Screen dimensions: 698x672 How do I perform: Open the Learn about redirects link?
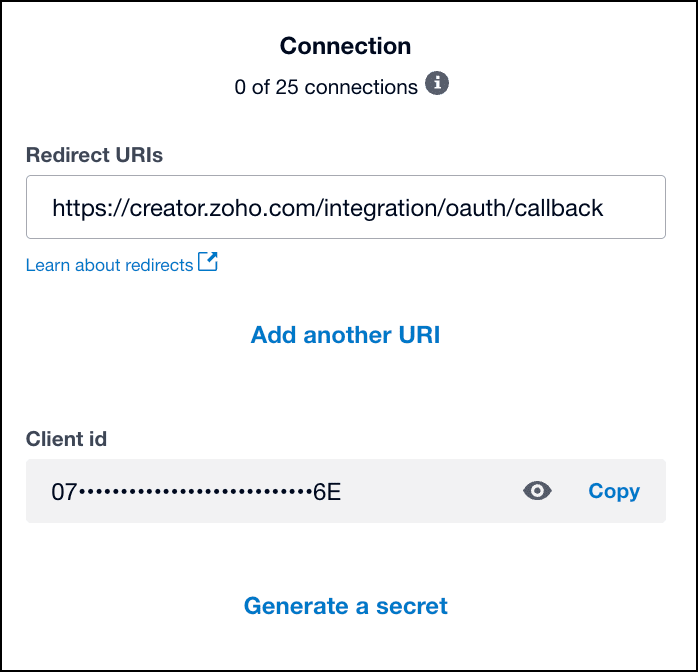pyautogui.click(x=109, y=265)
